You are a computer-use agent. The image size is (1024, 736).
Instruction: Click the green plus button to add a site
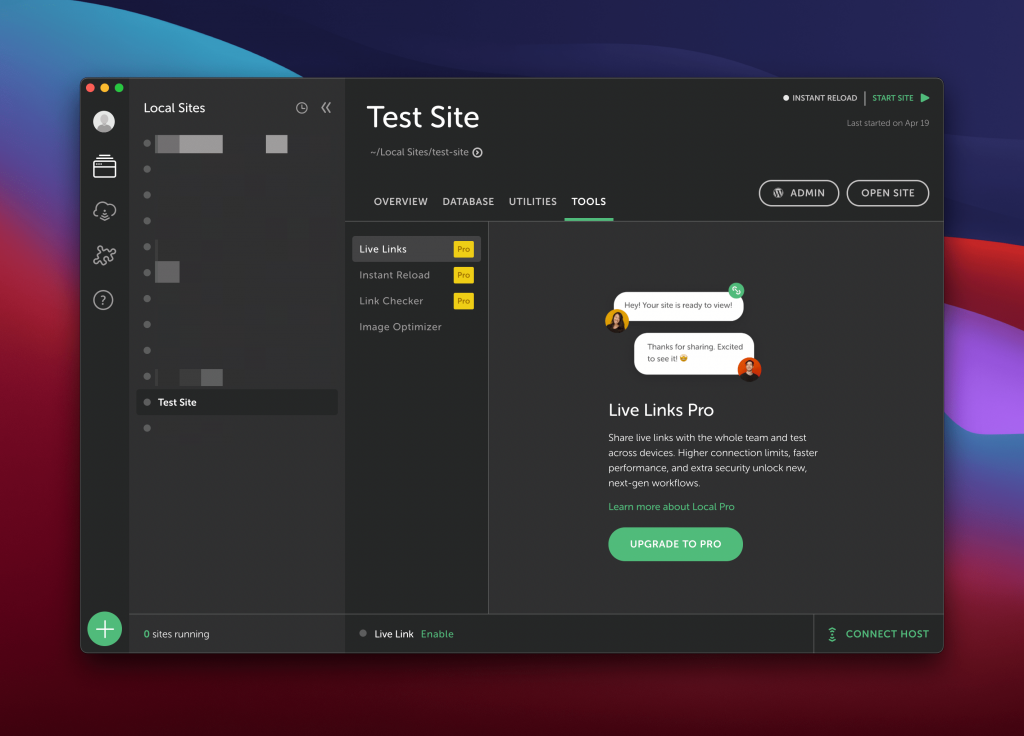[104, 628]
